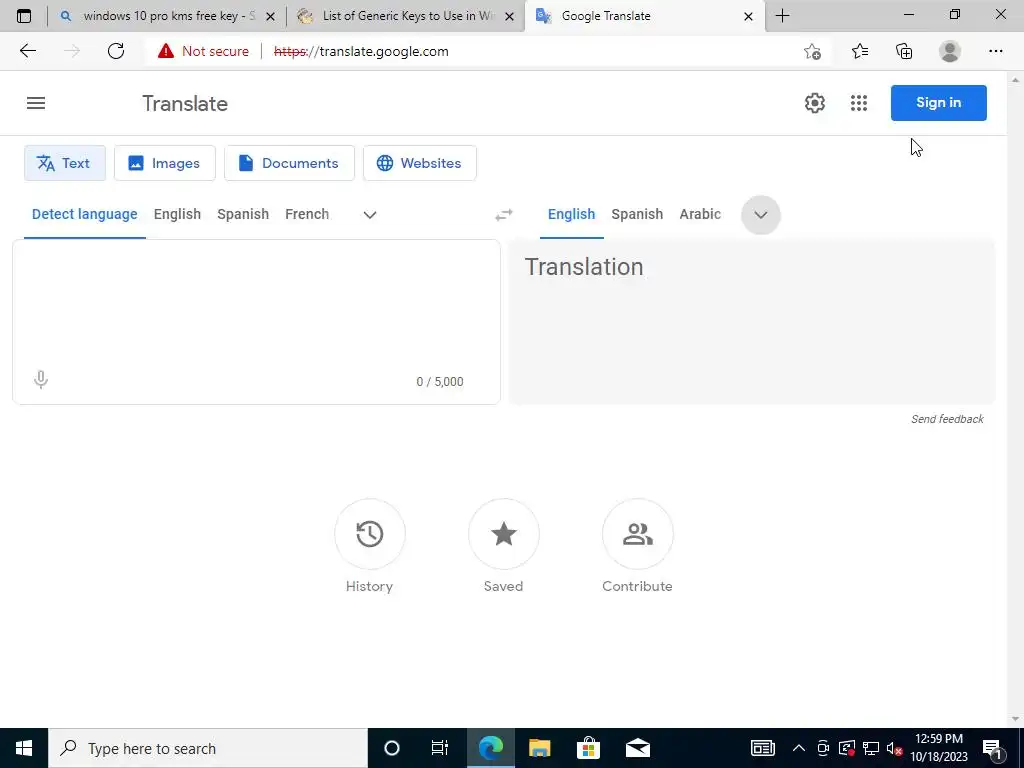Image resolution: width=1024 pixels, height=768 pixels.
Task: Choose Spanish as target language
Action: coord(637,214)
